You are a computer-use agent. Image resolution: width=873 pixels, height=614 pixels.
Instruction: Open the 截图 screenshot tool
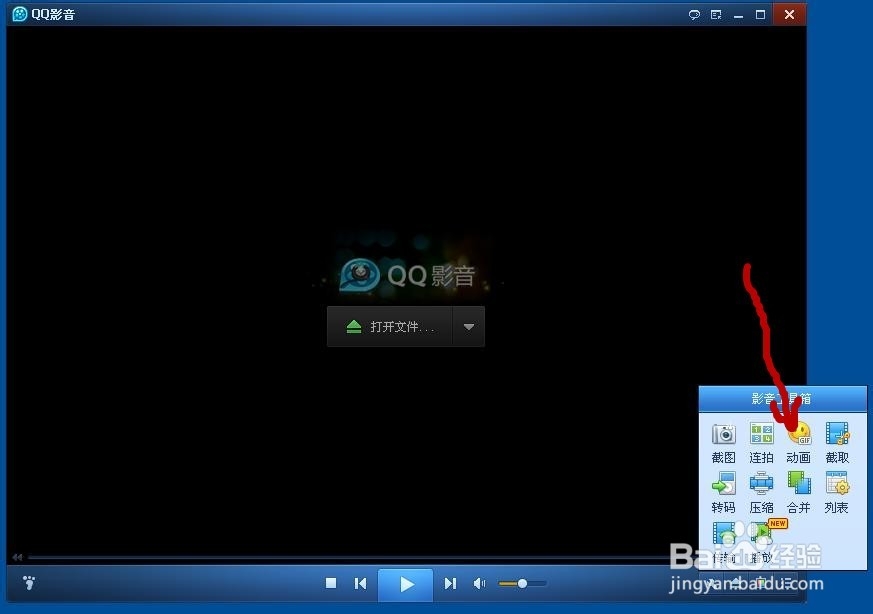pyautogui.click(x=723, y=443)
